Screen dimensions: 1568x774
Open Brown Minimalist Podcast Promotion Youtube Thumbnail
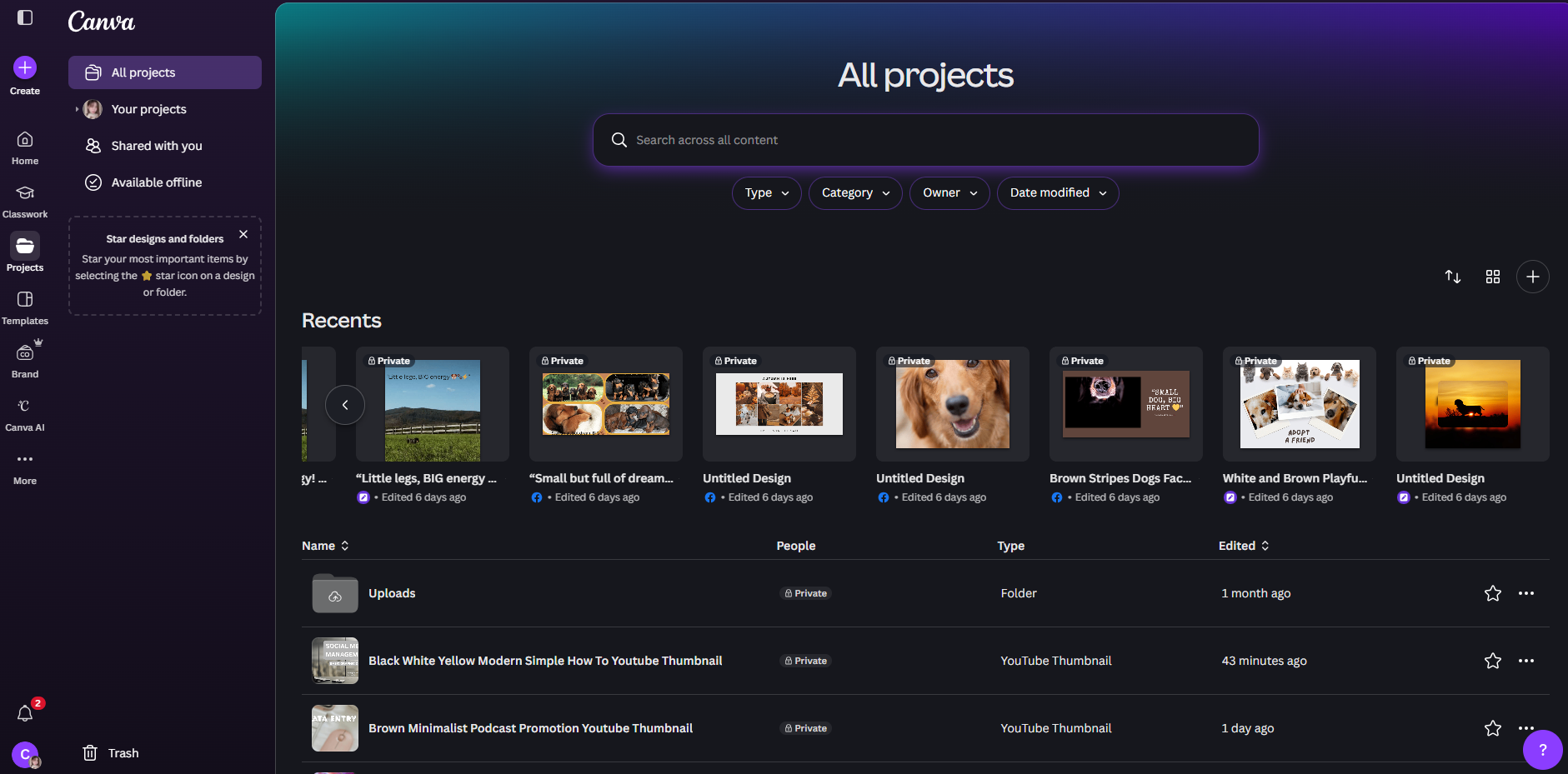click(x=530, y=728)
